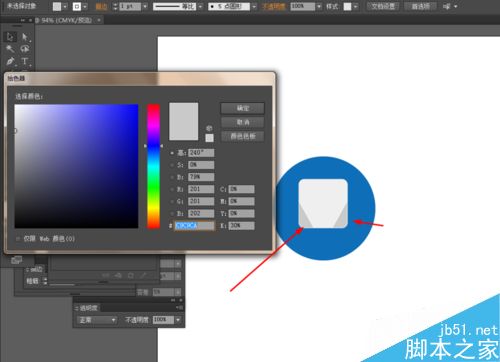Click the stroke swatch in the control bar
Viewport: 500px width, 362px height.
77,6
